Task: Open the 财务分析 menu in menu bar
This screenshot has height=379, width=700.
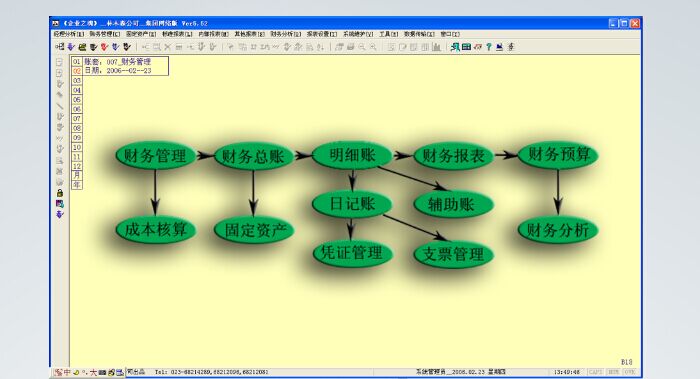Action: [286, 34]
